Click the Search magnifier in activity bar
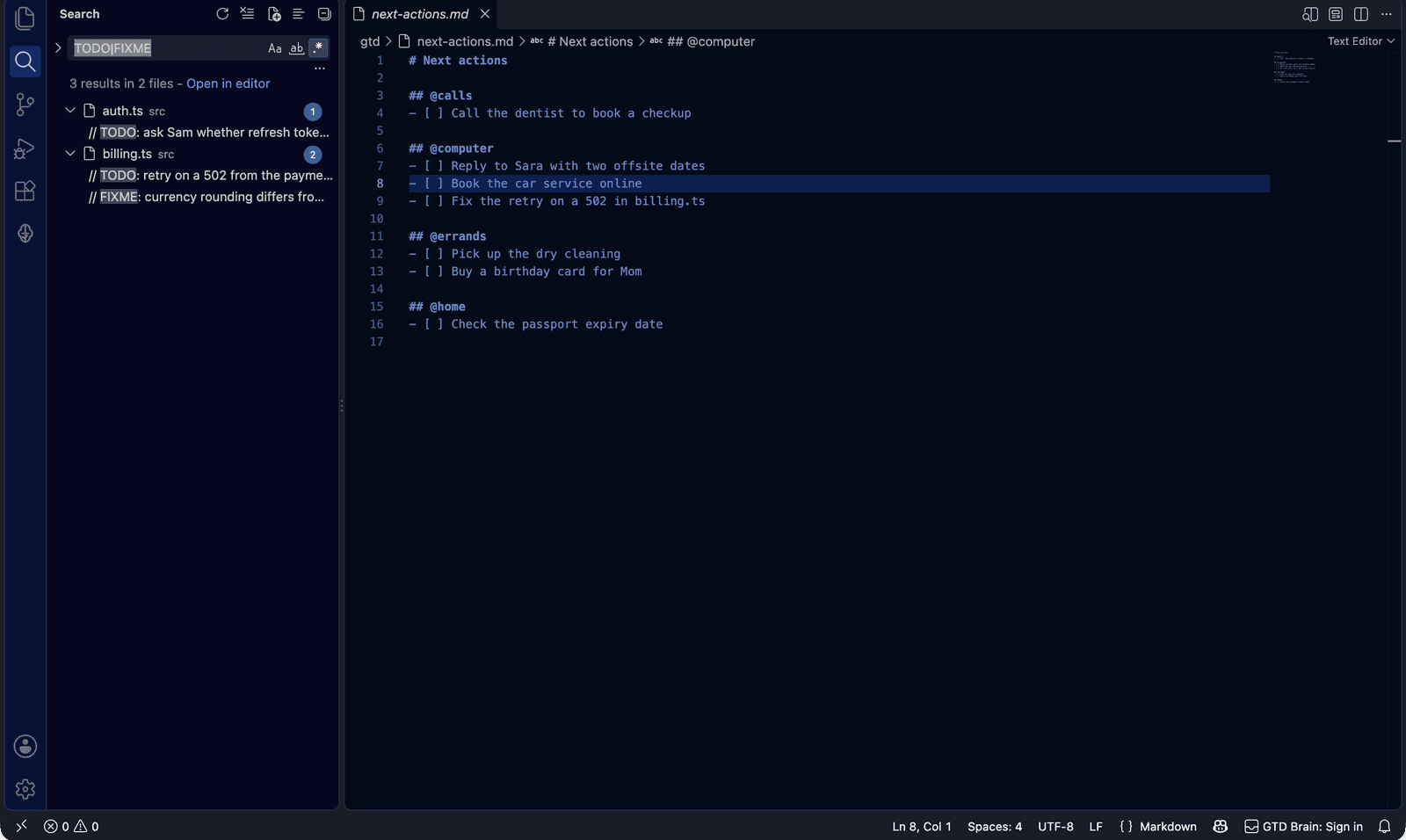Viewport: 1406px width, 840px height. coord(25,62)
